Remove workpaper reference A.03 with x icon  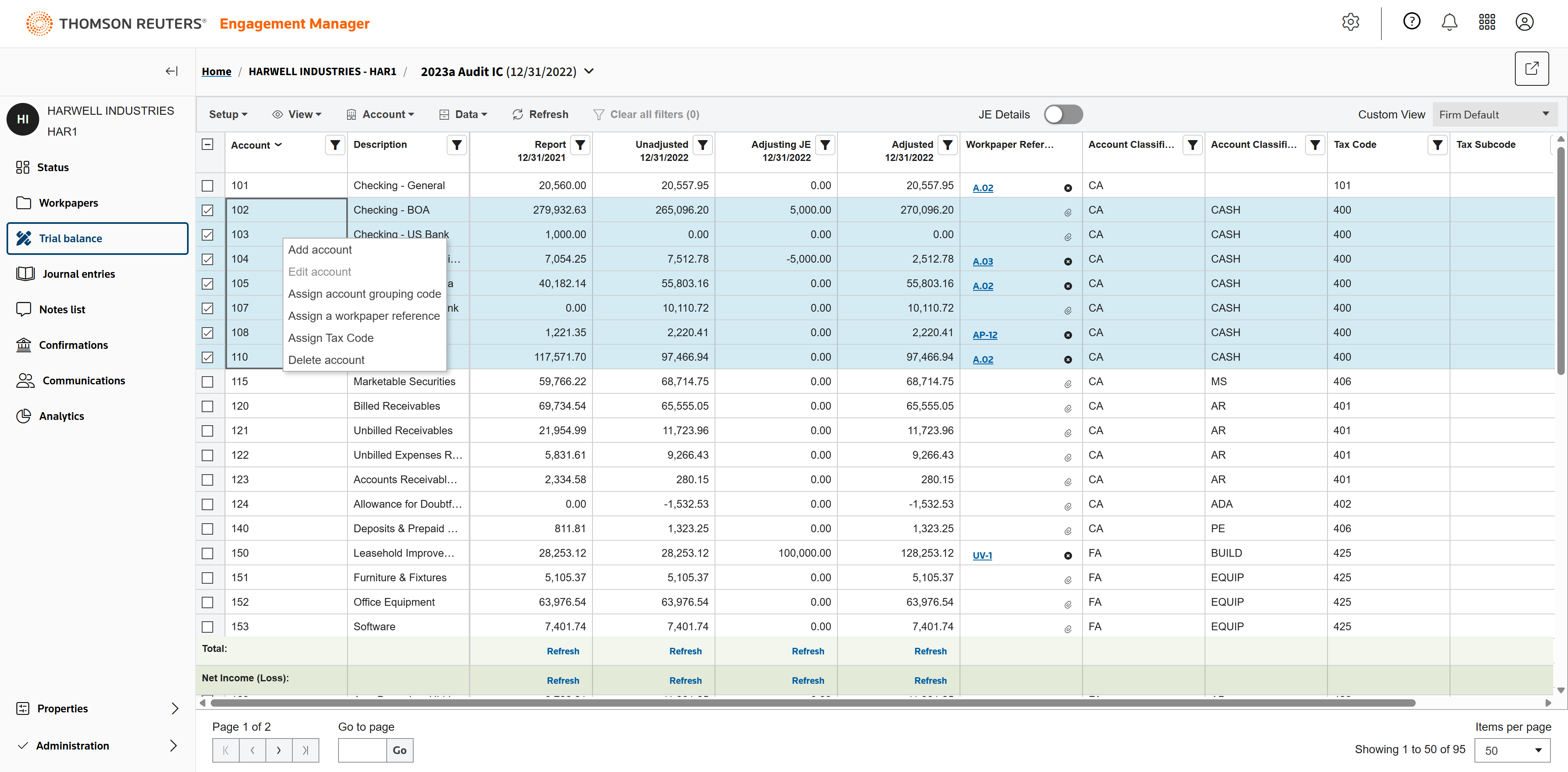pyautogui.click(x=1068, y=262)
